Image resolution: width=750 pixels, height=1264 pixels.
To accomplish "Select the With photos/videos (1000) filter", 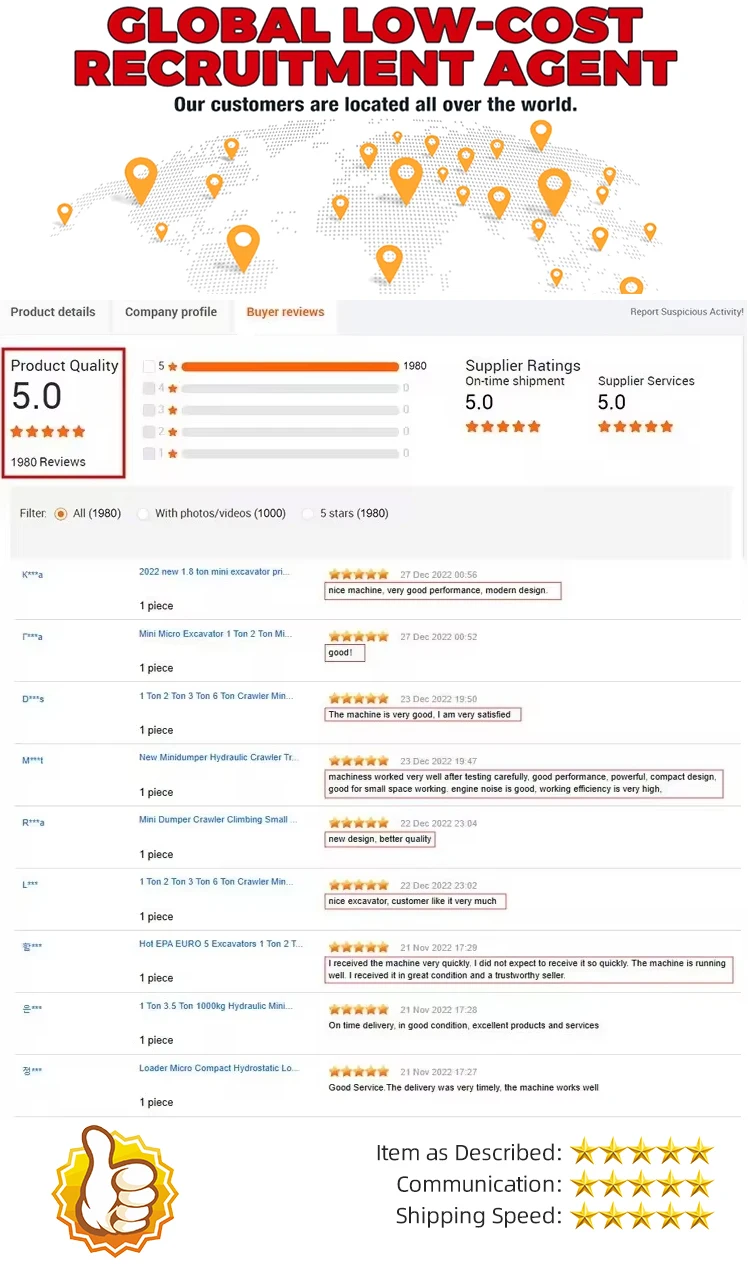I will [144, 514].
